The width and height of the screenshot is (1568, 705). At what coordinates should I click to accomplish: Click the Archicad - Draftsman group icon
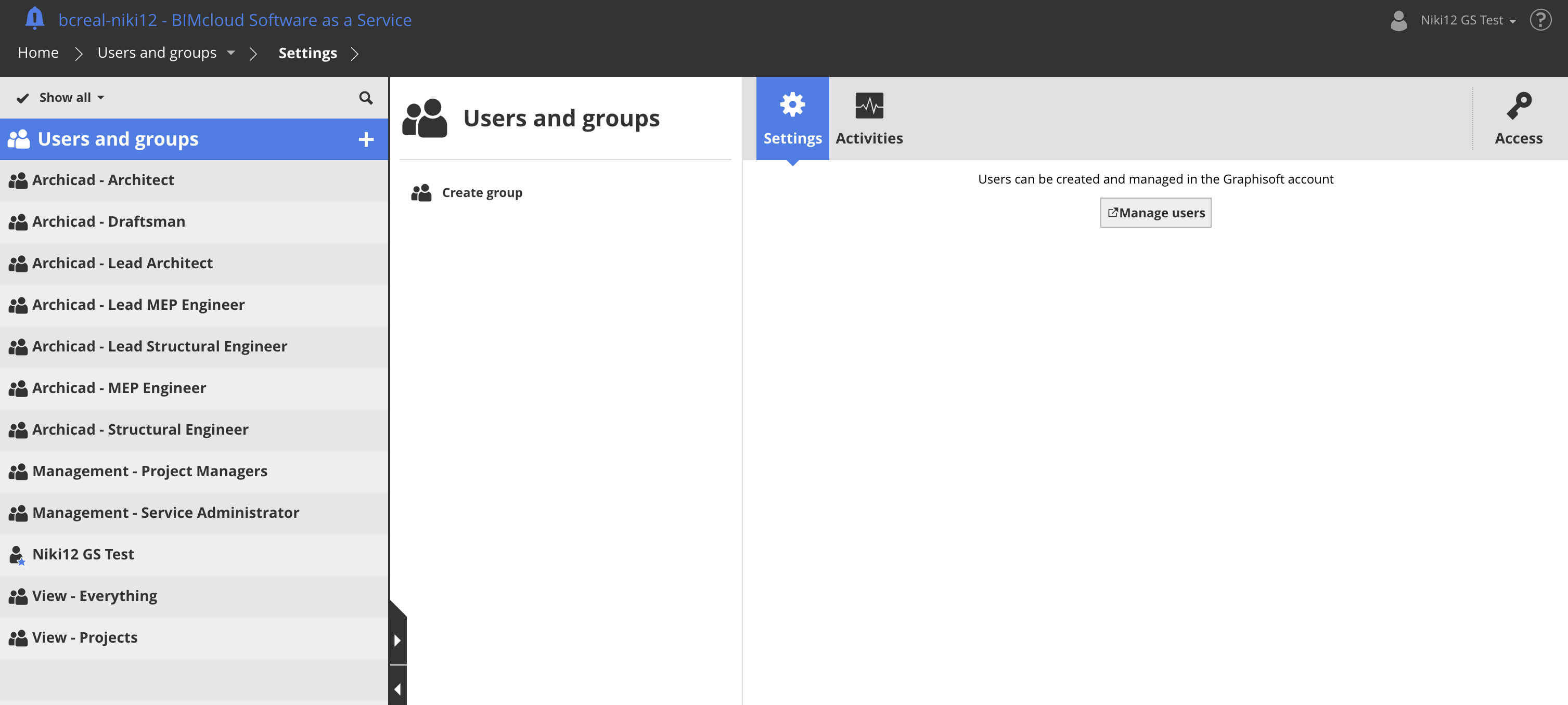tap(18, 222)
